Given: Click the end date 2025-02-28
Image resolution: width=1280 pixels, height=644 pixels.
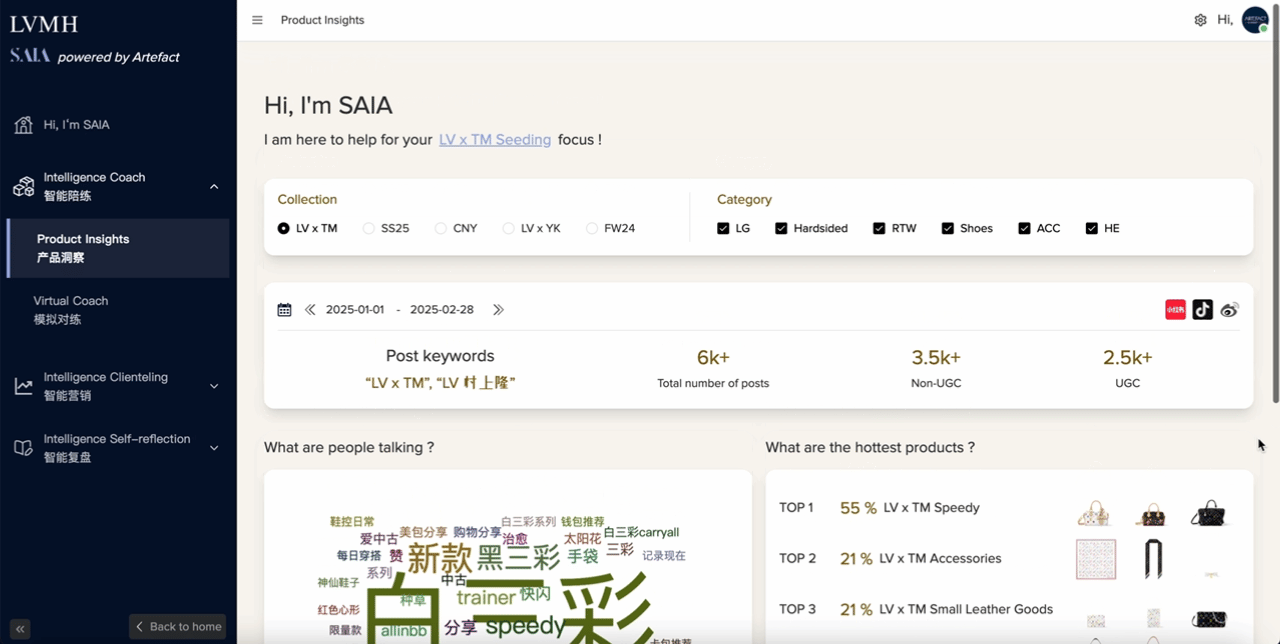Looking at the screenshot, I should [x=442, y=310].
